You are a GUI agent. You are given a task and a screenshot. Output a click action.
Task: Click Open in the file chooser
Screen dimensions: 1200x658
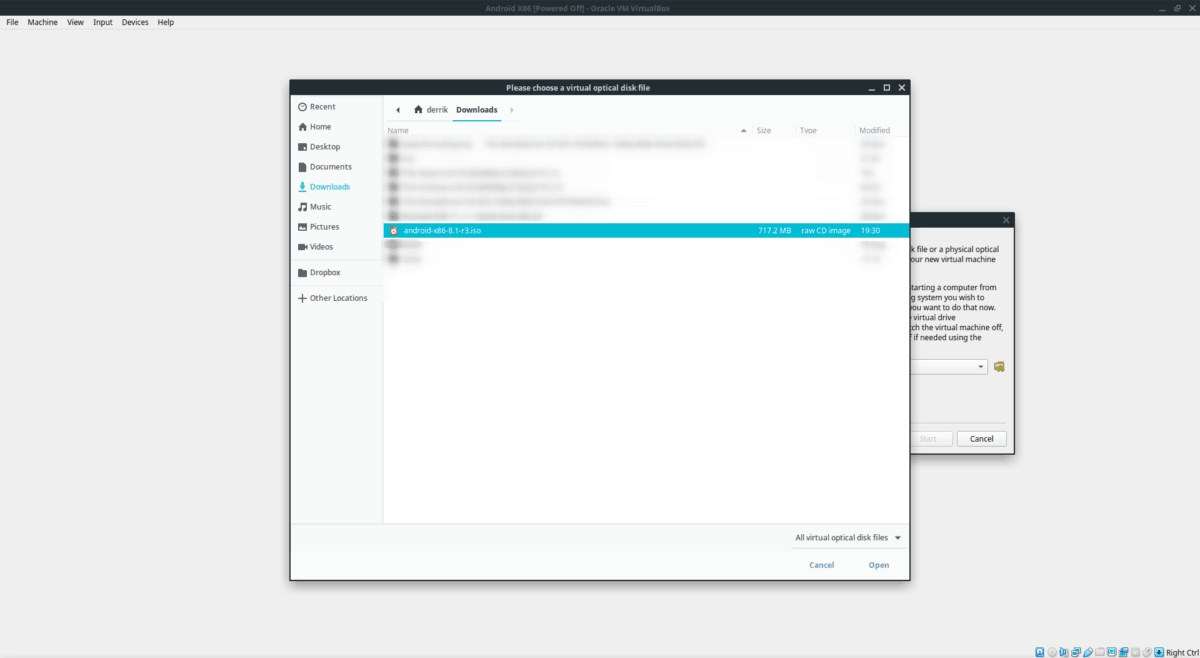click(x=878, y=565)
